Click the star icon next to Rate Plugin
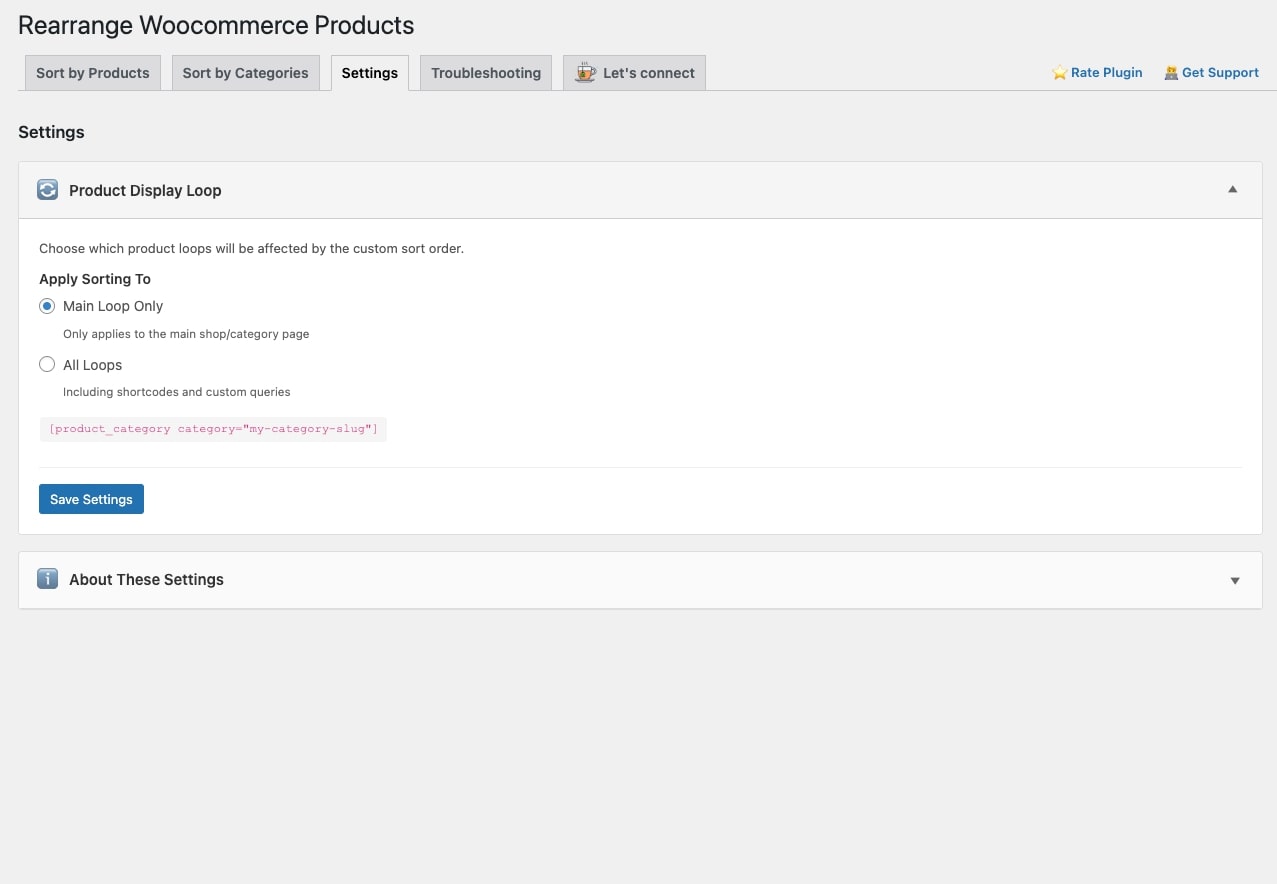1277x884 pixels. point(1058,72)
